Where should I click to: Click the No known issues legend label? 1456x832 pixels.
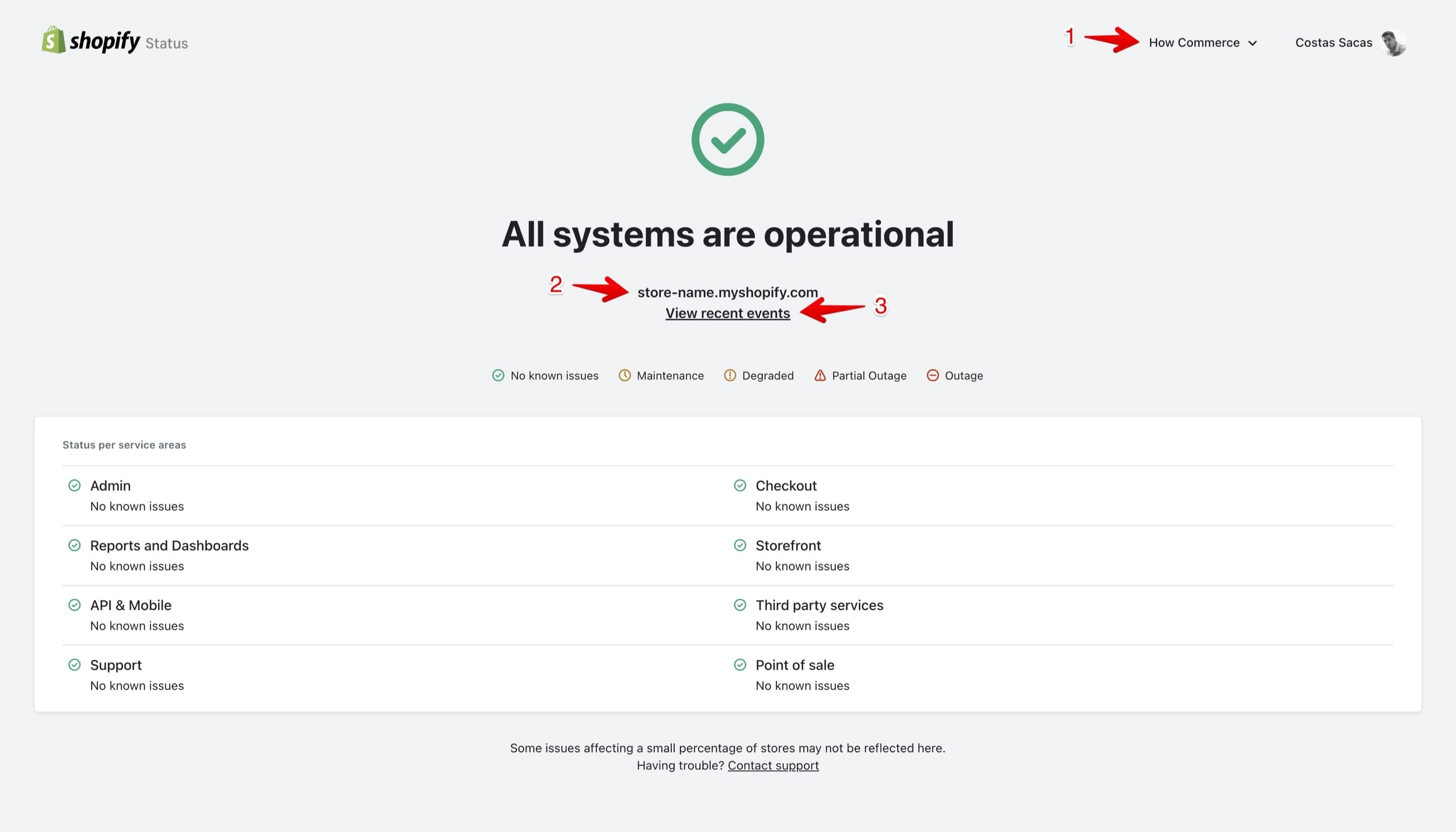554,375
